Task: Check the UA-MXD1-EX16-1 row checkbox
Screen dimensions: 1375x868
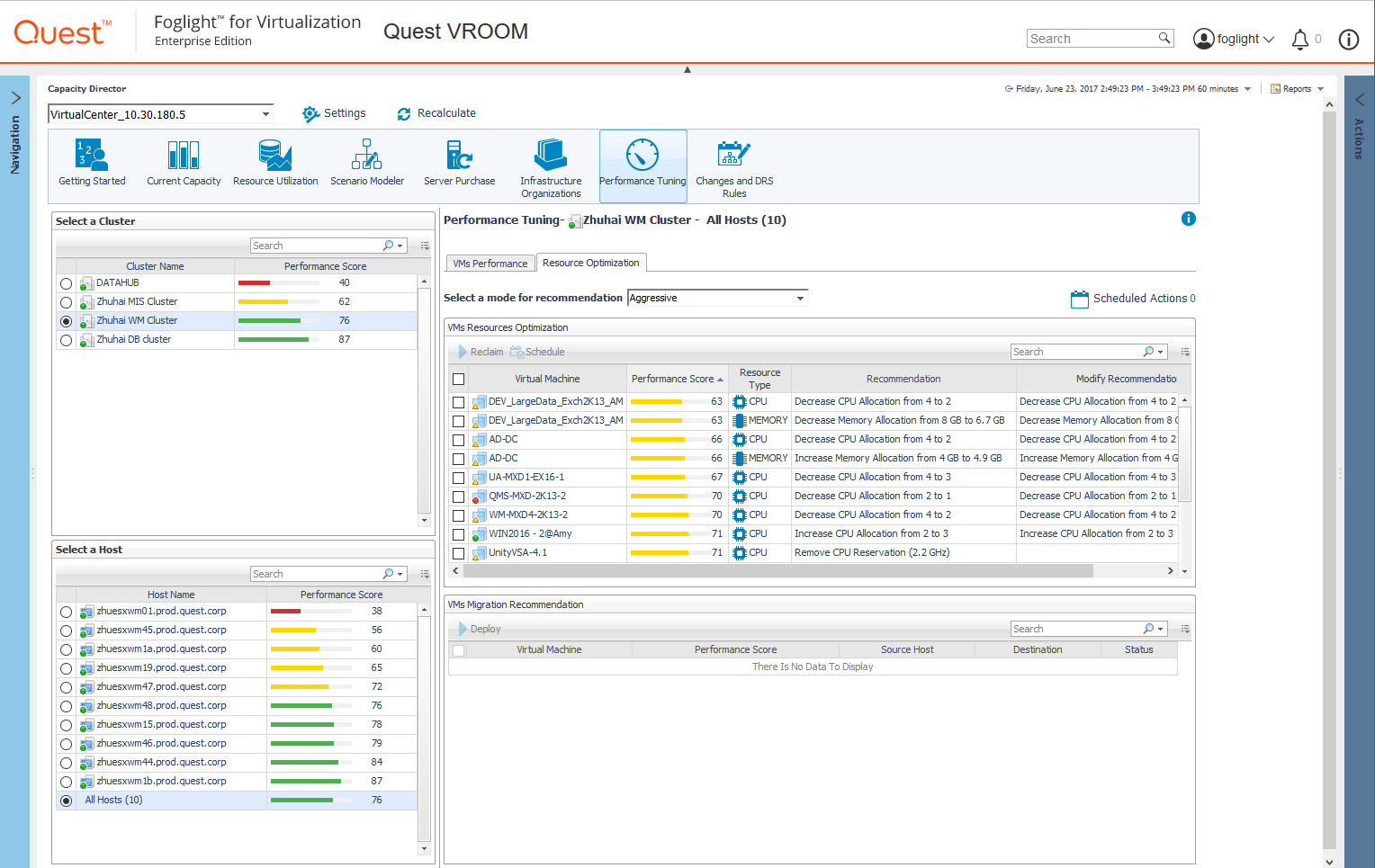Action: click(x=459, y=478)
